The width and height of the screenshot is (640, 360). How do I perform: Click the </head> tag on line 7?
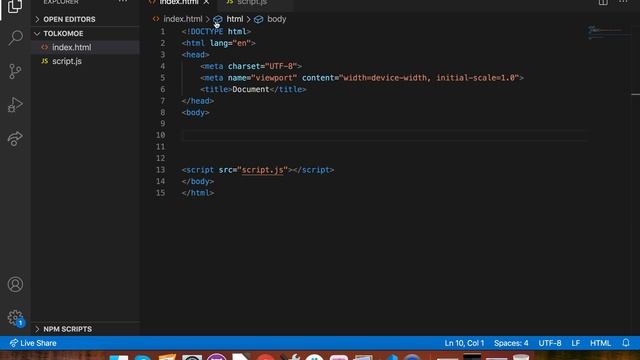click(x=198, y=101)
